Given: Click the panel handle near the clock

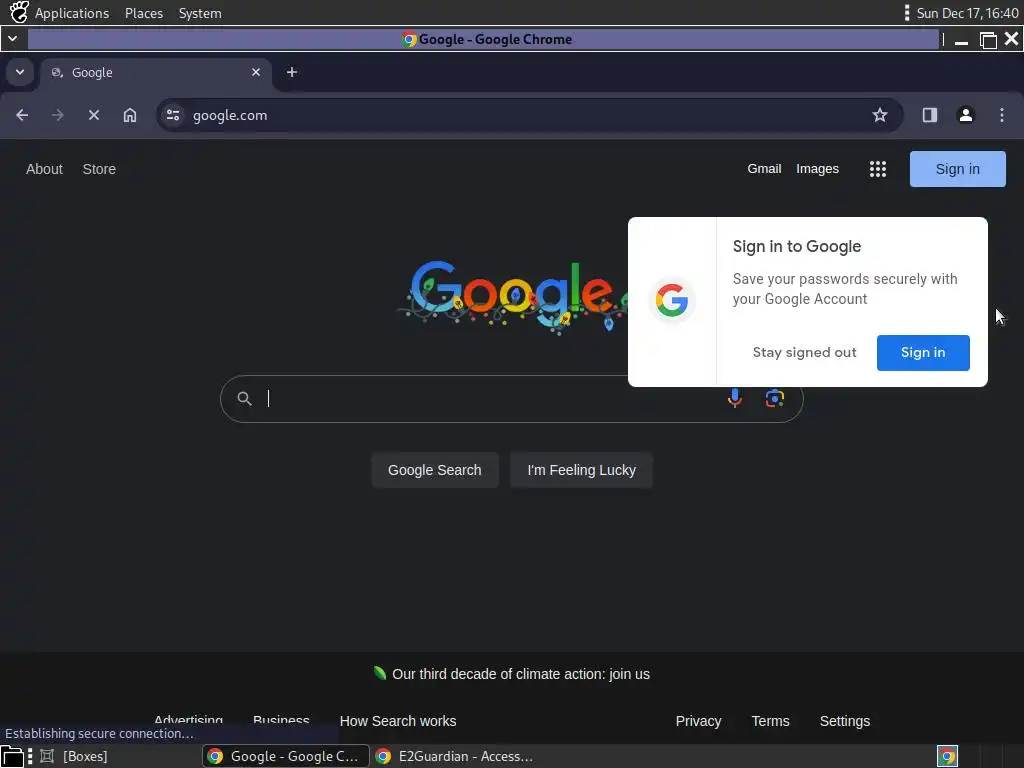Looking at the screenshot, I should pyautogui.click(x=906, y=12).
